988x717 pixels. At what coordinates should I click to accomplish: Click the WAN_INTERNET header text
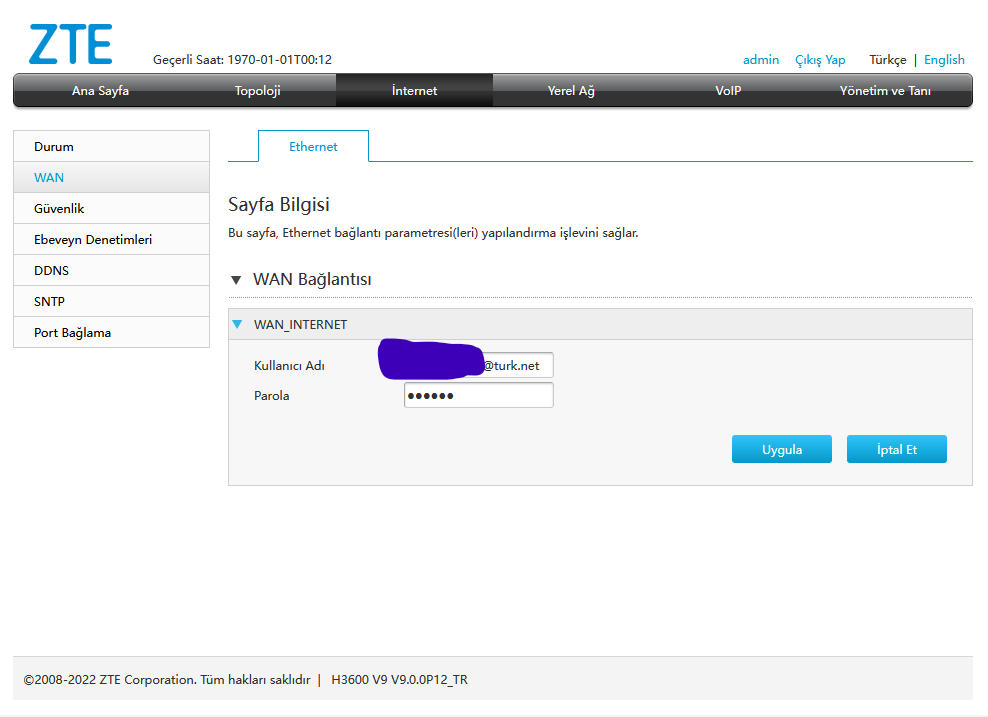[300, 324]
